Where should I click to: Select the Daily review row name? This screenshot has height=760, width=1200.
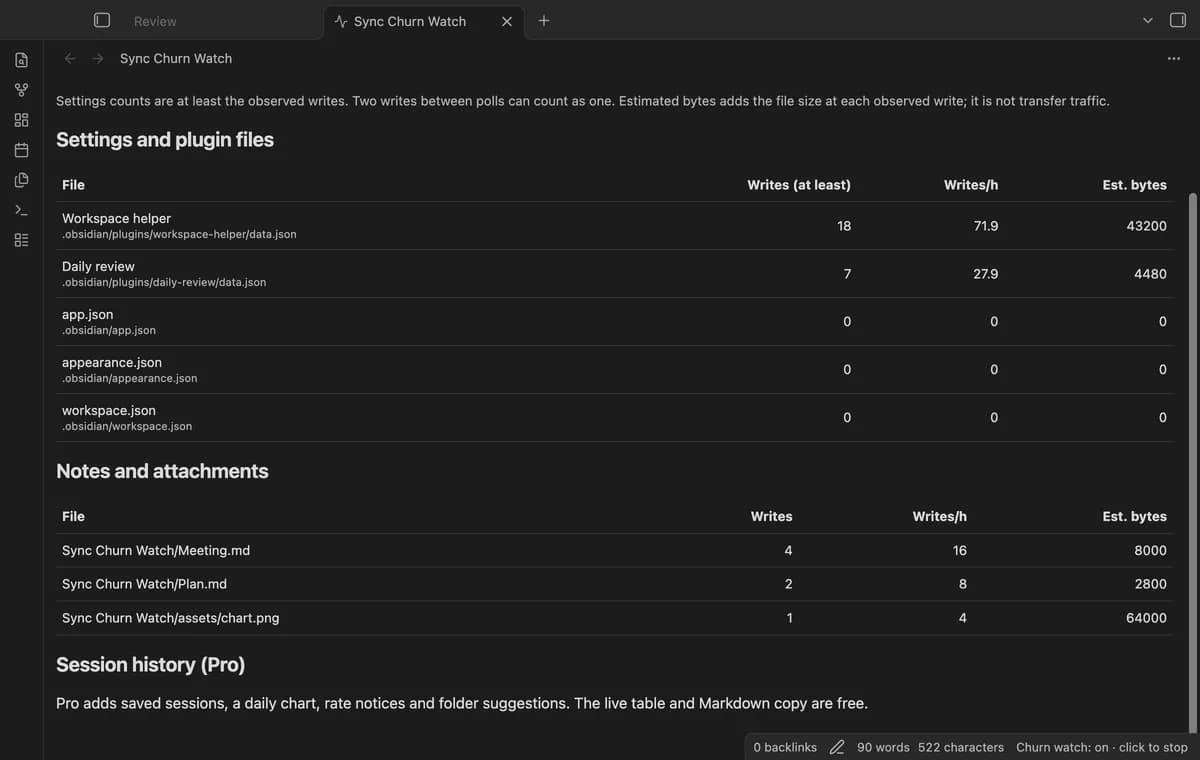(98, 266)
